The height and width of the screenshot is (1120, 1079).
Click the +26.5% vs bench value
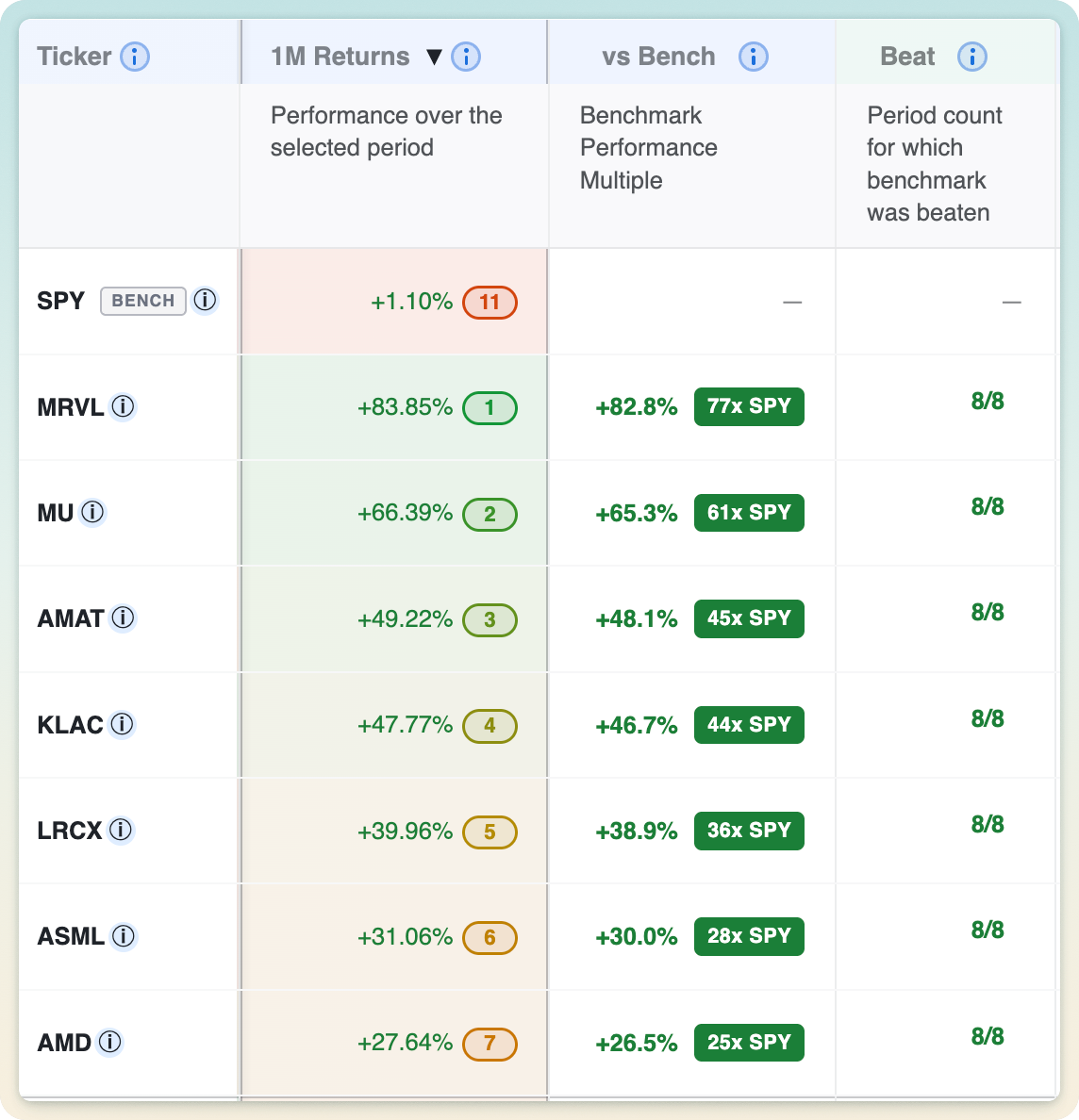coord(637,1044)
